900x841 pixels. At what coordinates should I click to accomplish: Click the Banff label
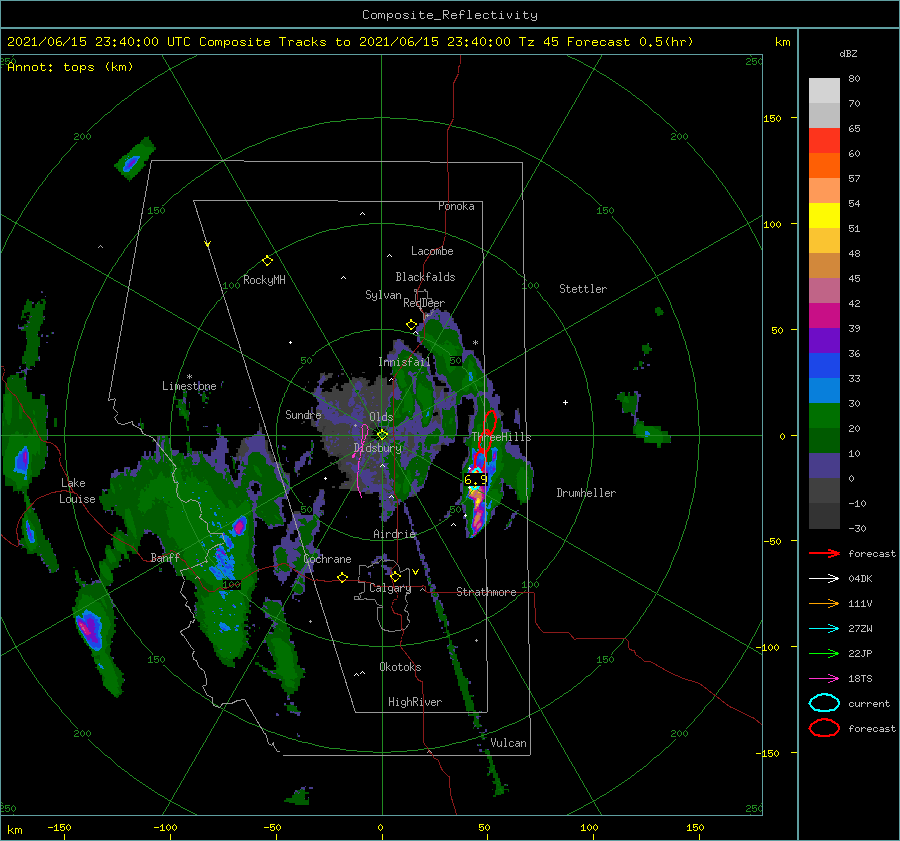165,557
